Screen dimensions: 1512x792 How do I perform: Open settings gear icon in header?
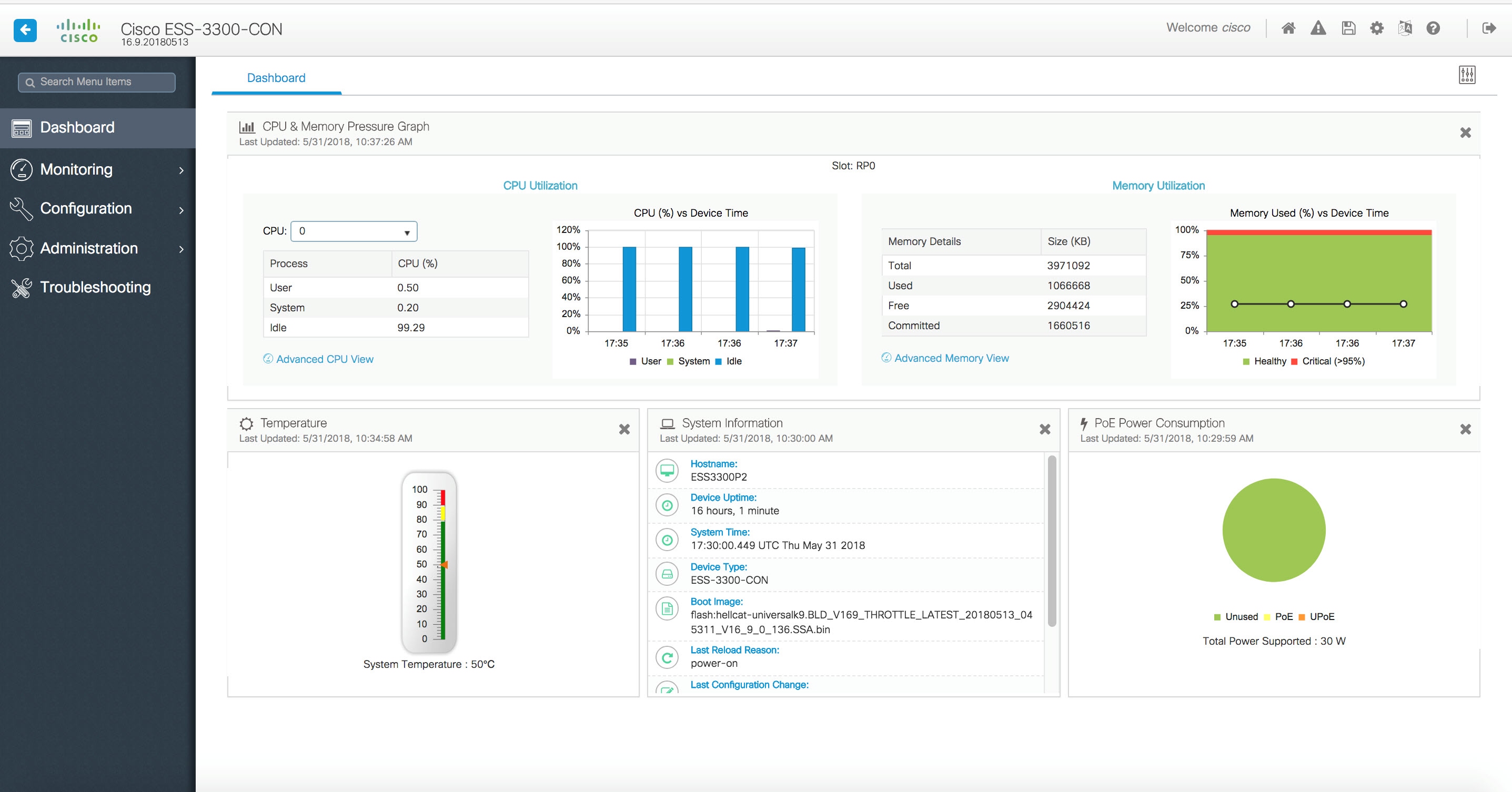[x=1377, y=27]
